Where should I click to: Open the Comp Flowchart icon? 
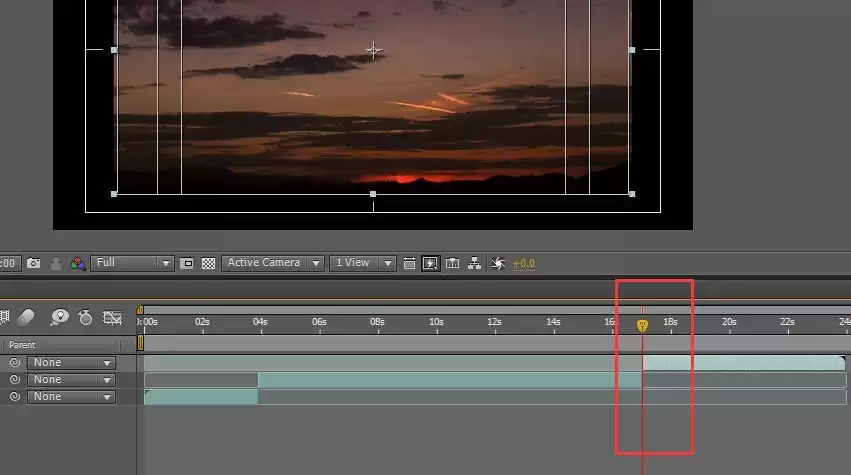coord(474,263)
